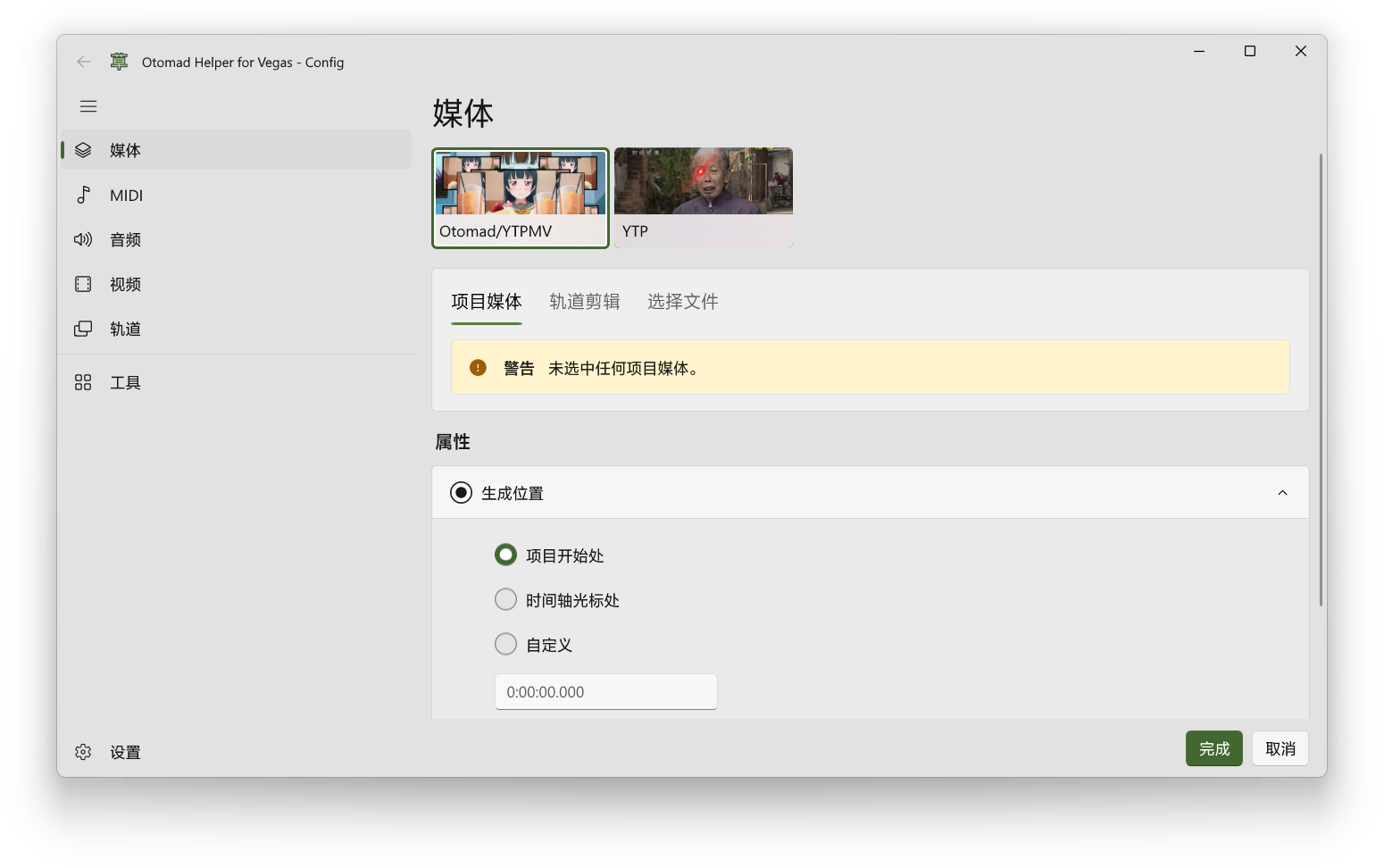Switch to the 轨道剪辑 tab
This screenshot has height=868, width=1384.
(585, 302)
